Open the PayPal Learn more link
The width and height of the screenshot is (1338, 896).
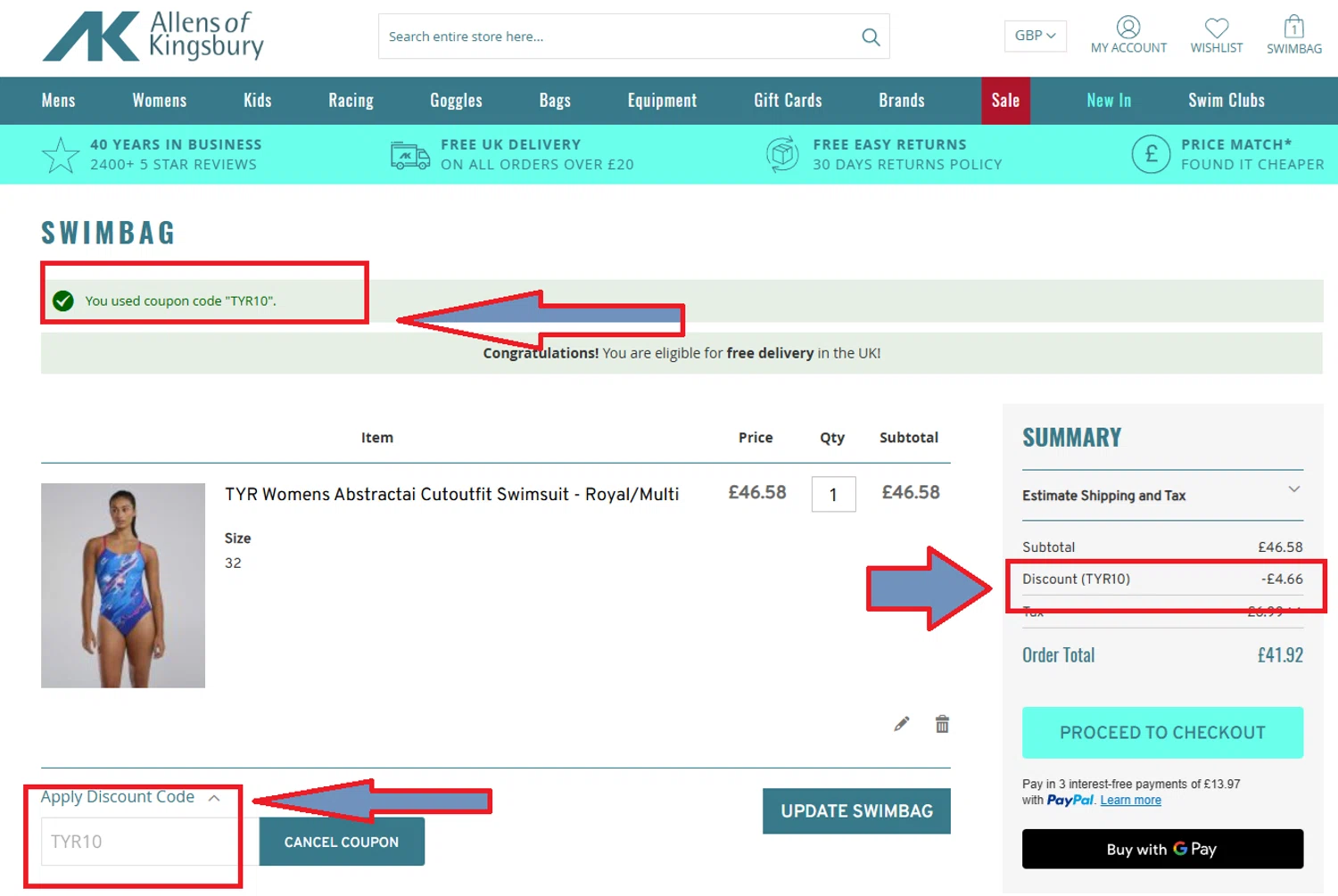(1130, 801)
